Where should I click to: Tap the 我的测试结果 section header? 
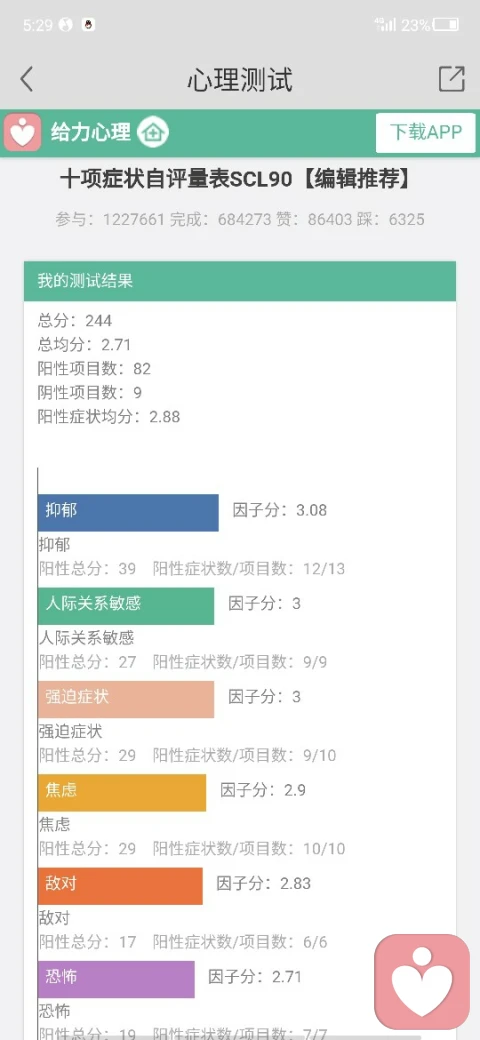pos(240,281)
